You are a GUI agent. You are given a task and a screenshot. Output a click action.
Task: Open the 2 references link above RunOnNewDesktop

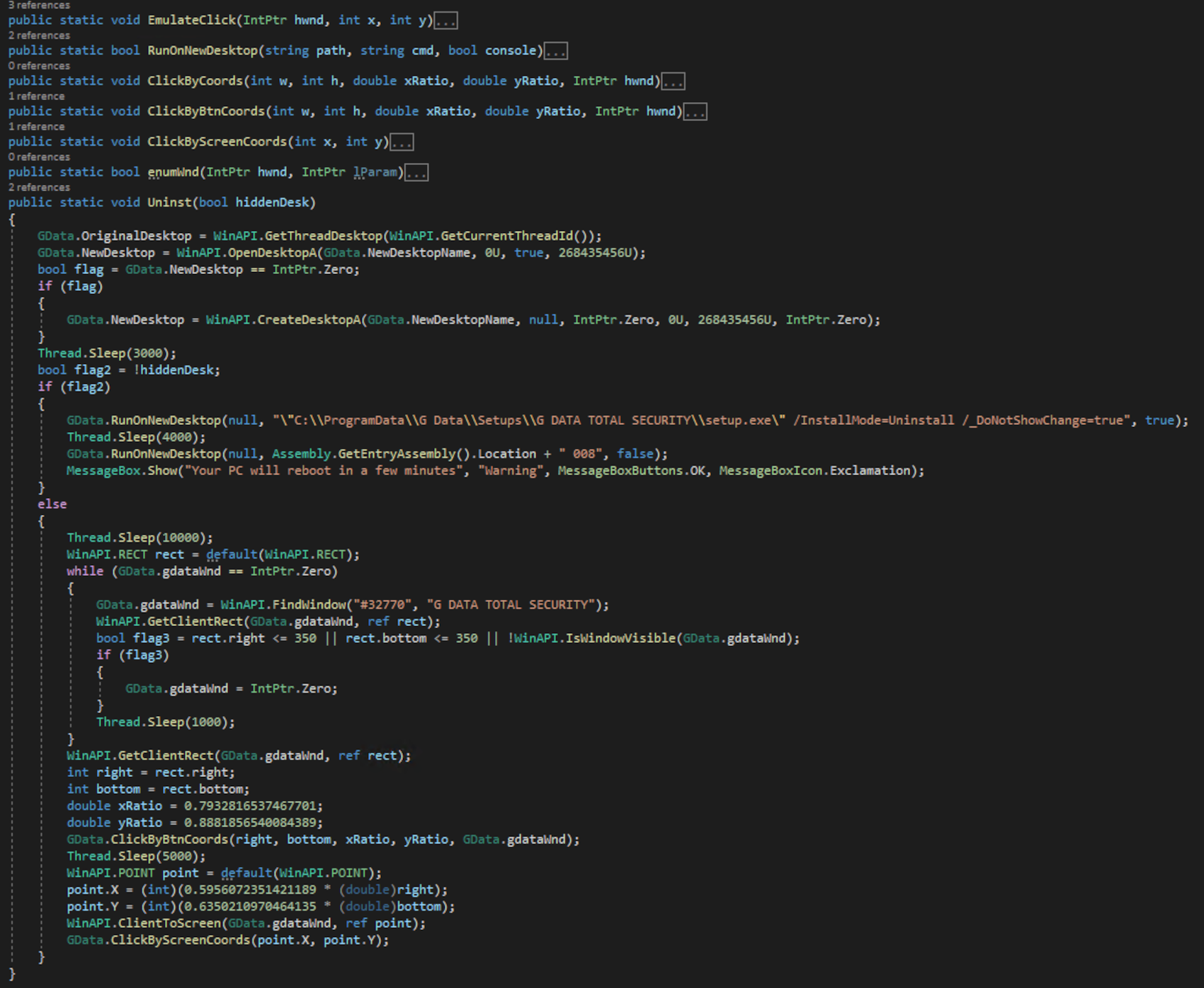(x=39, y=35)
